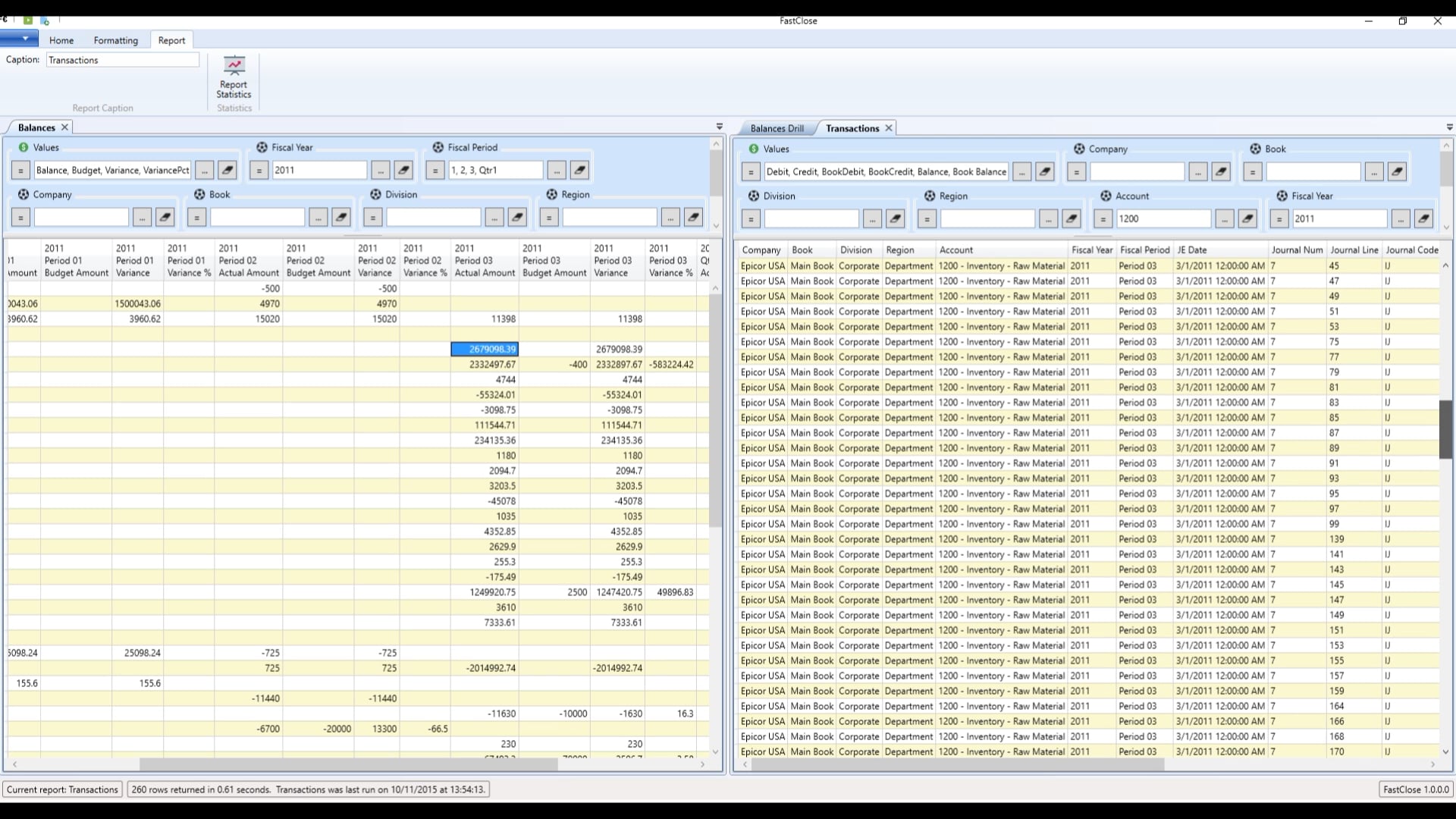Clear the Fiscal Year filter with eraser

pyautogui.click(x=403, y=171)
